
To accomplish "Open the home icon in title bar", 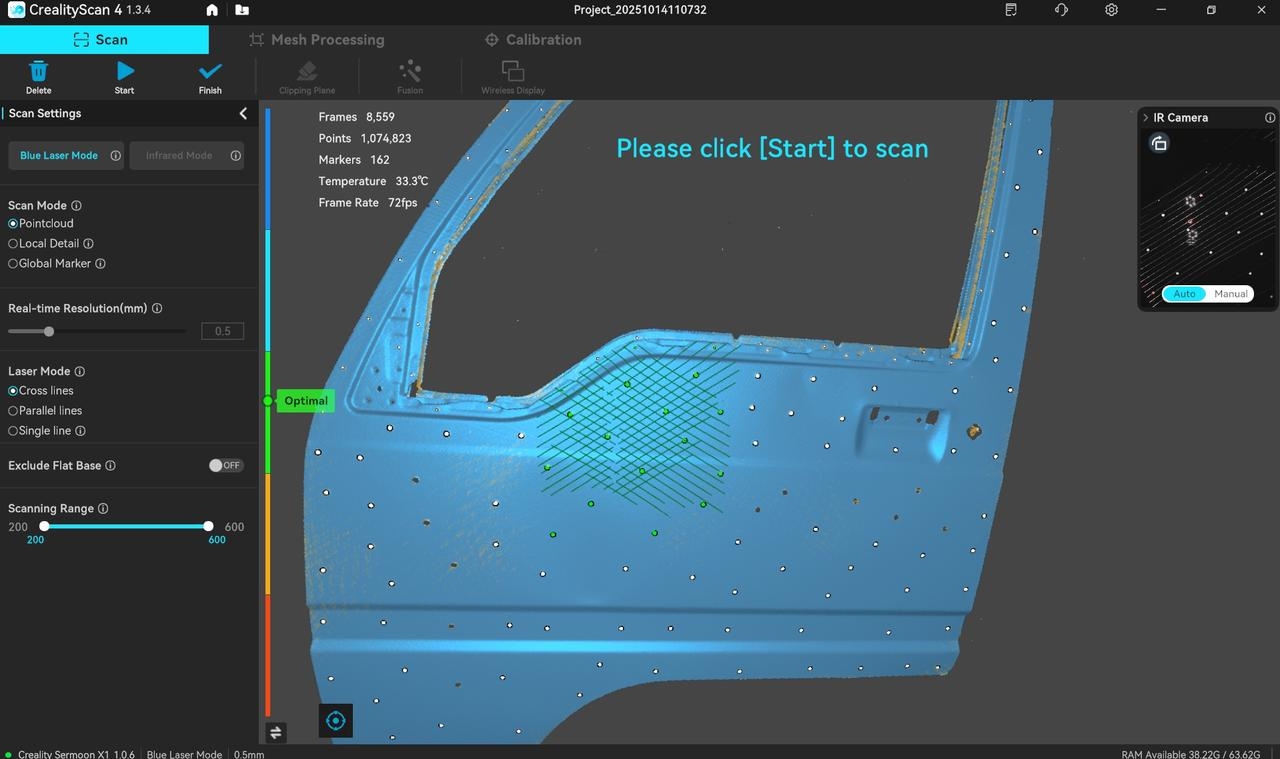I will pyautogui.click(x=212, y=10).
